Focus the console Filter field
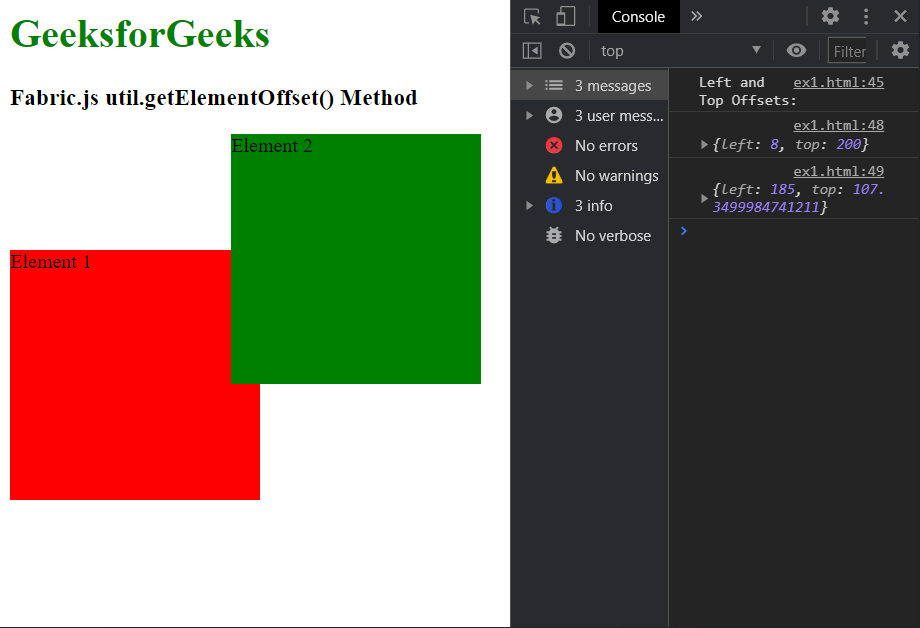920x628 pixels. [847, 51]
